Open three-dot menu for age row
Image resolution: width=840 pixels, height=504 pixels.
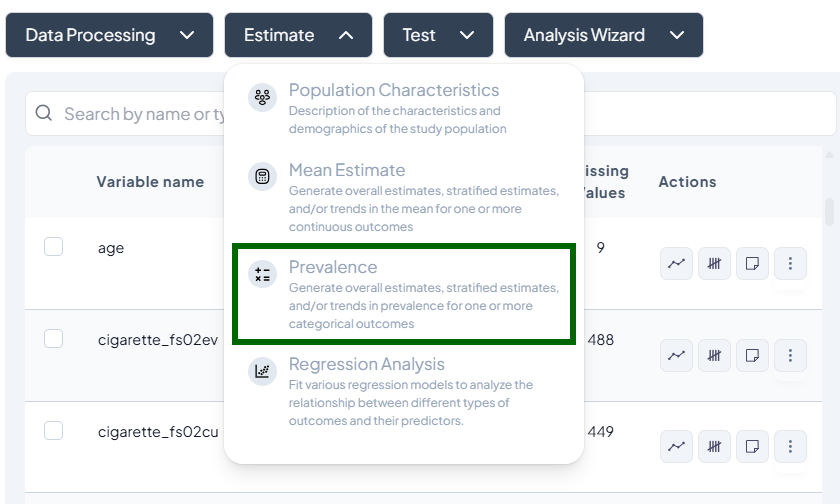click(x=790, y=264)
